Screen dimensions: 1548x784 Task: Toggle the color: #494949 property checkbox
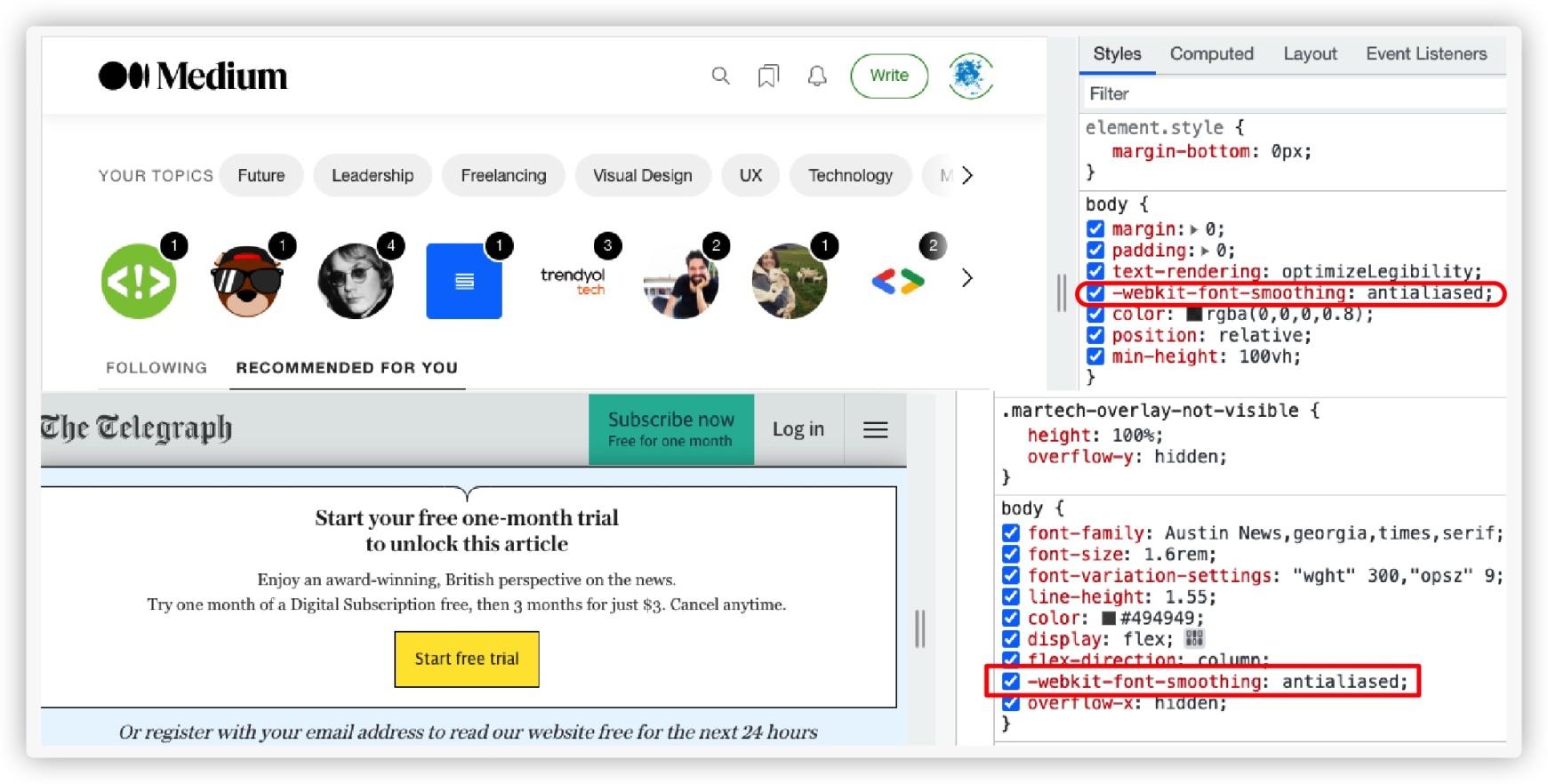tap(1011, 619)
